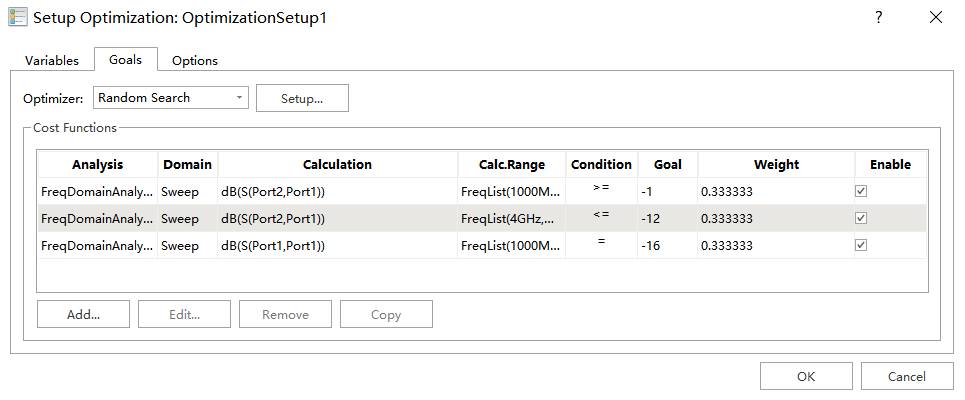Click the Weight column header

[775, 164]
